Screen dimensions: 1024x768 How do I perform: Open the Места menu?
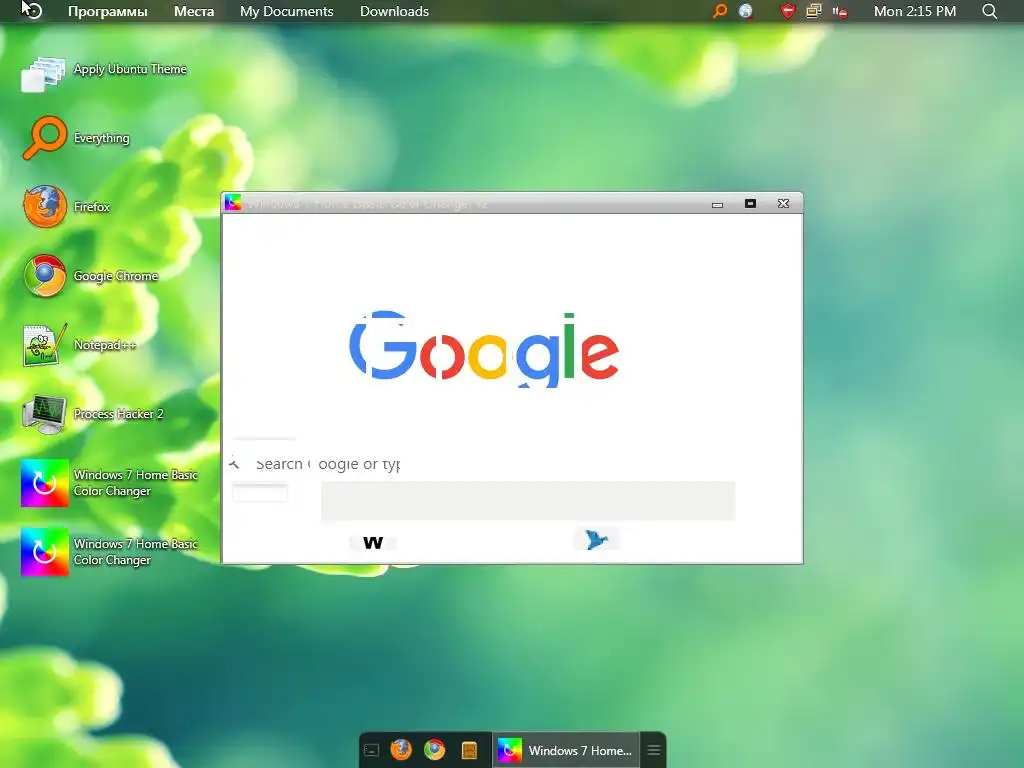coord(193,11)
